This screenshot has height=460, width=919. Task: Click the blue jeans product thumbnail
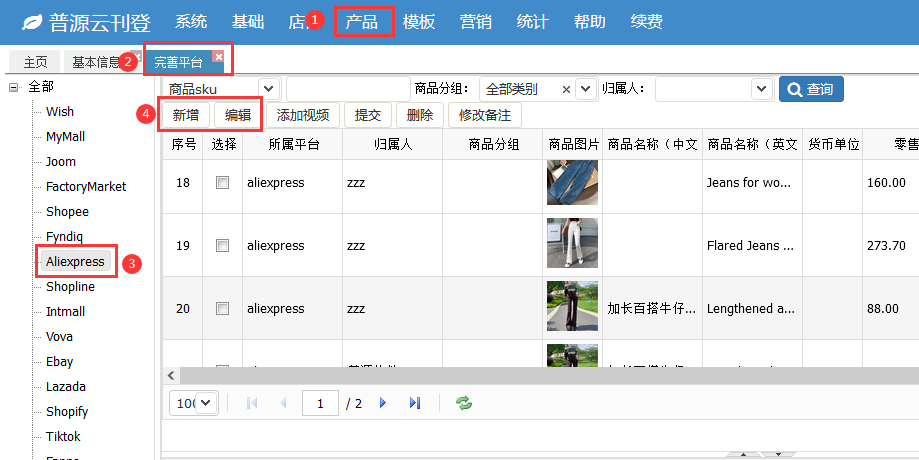pos(572,182)
